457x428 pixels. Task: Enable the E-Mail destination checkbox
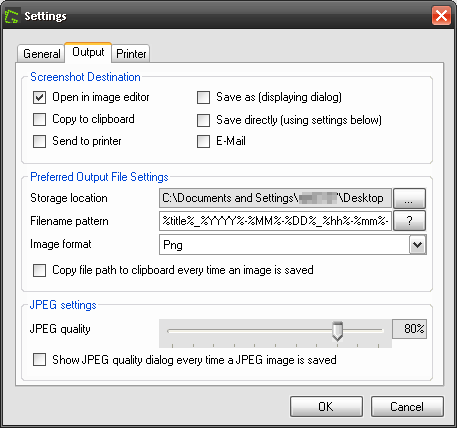203,141
